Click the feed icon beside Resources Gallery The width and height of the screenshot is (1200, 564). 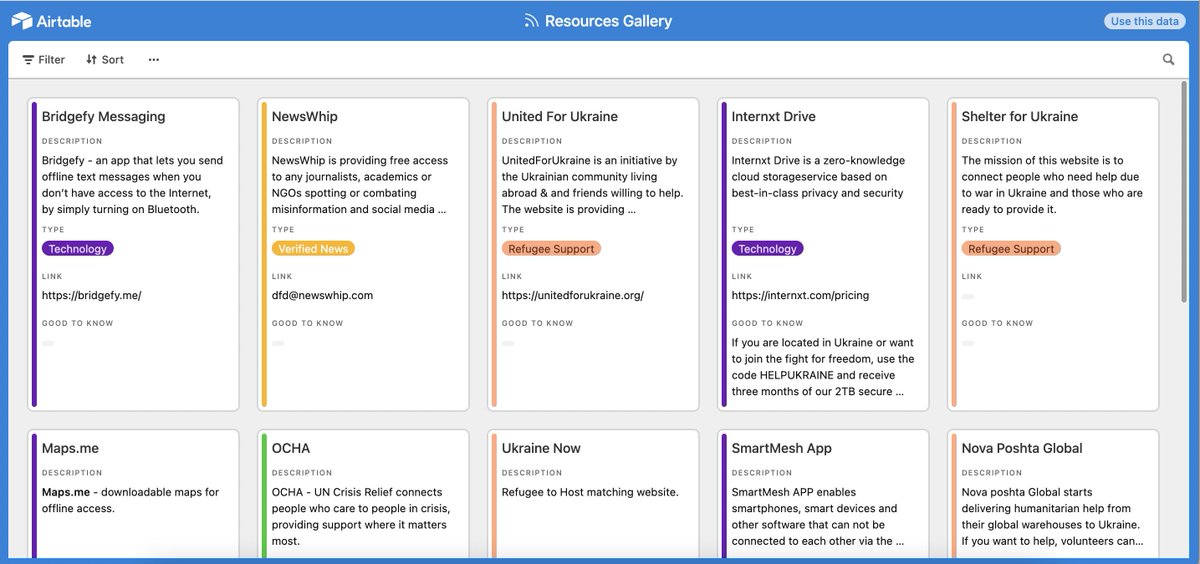point(532,21)
